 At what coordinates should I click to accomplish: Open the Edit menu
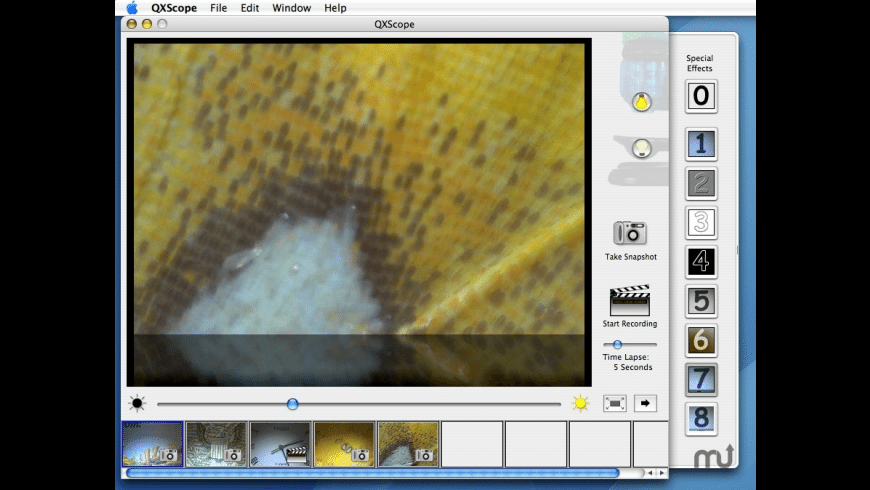(250, 8)
